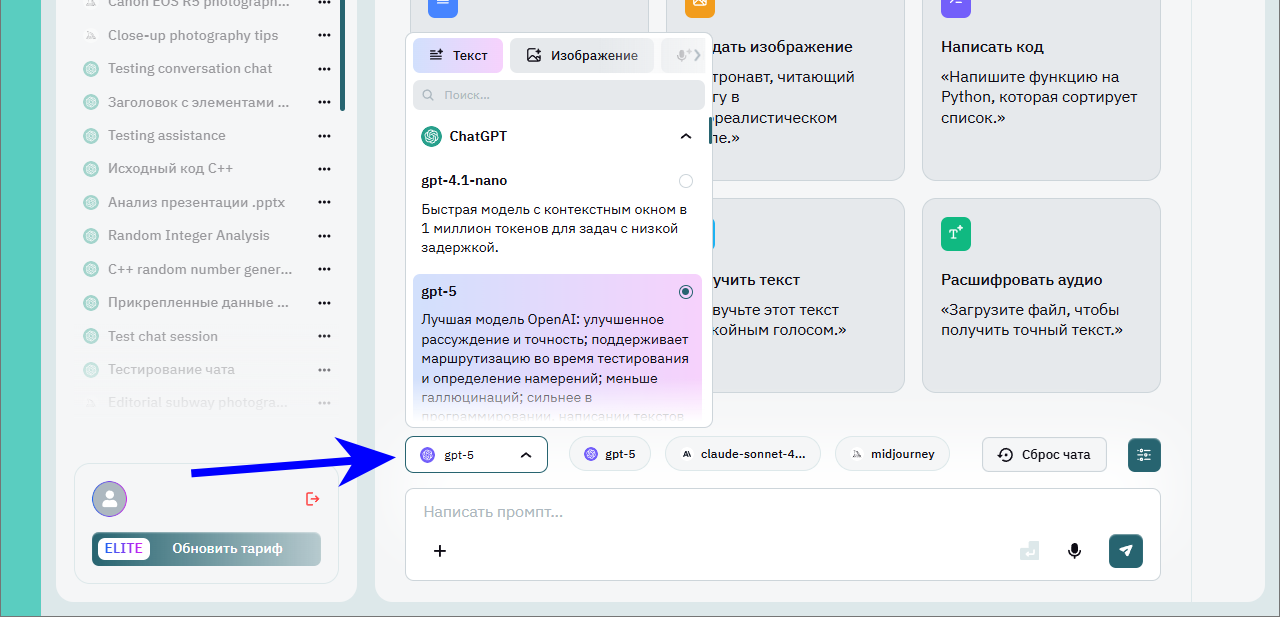This screenshot has height=617, width=1280.
Task: Click the Сброс чата button
Action: pos(1044,454)
